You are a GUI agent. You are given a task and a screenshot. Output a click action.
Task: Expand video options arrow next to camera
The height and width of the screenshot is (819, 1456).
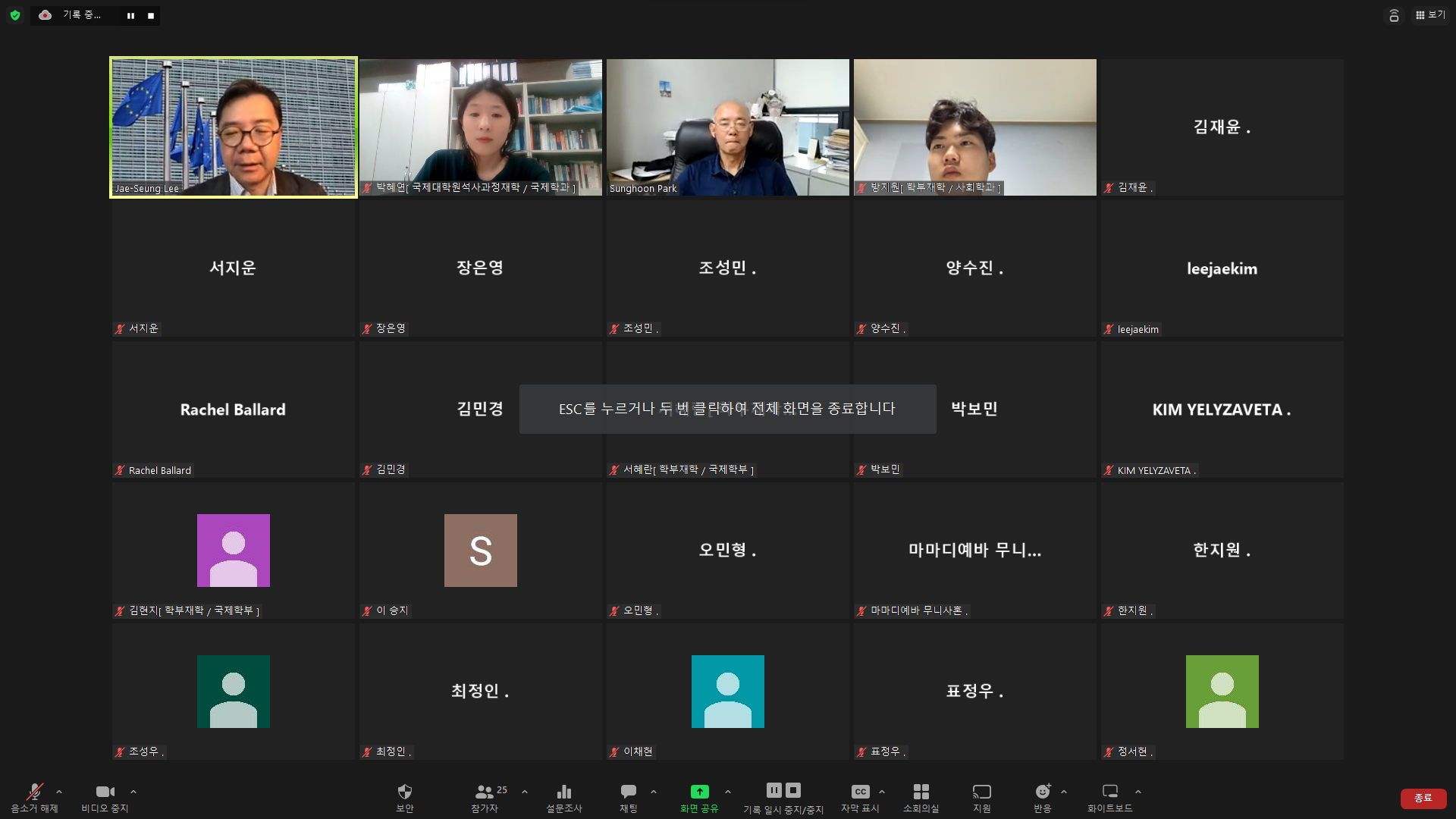point(133,792)
